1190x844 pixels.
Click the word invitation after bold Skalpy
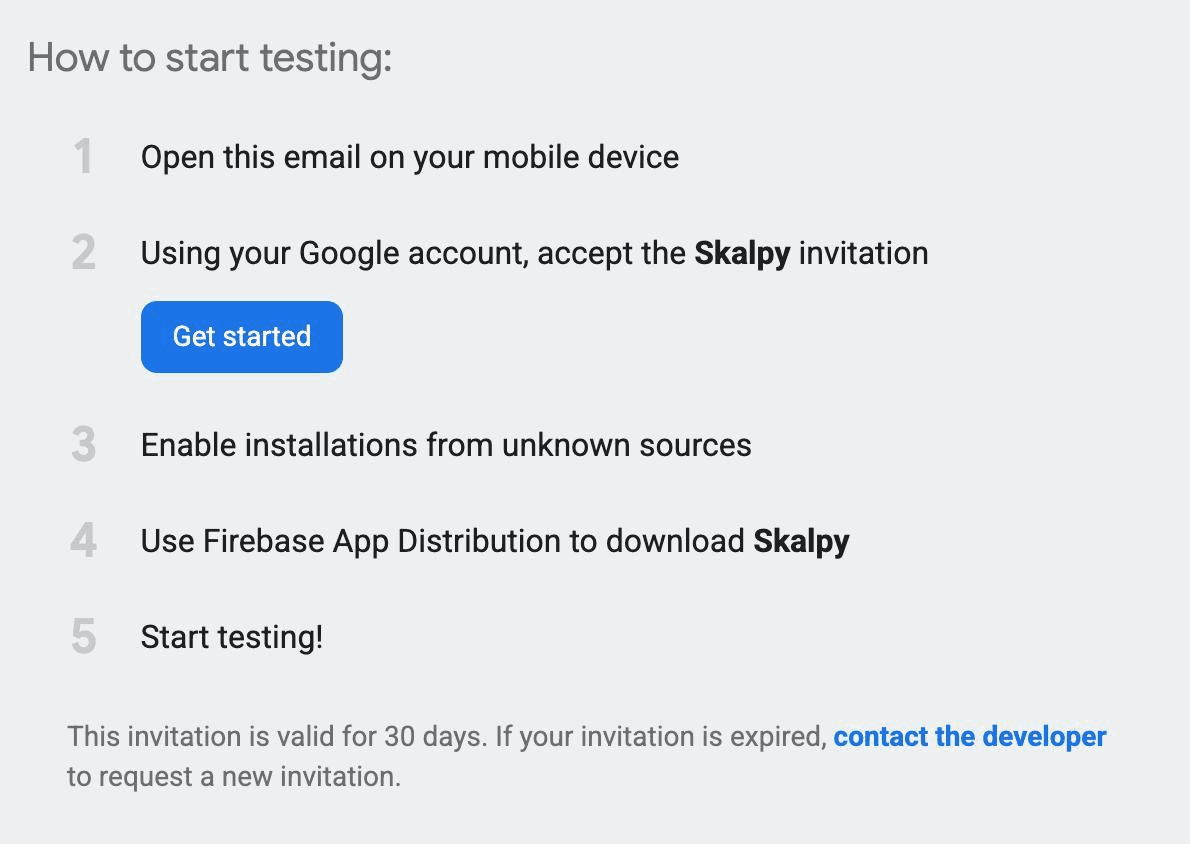[x=864, y=254]
